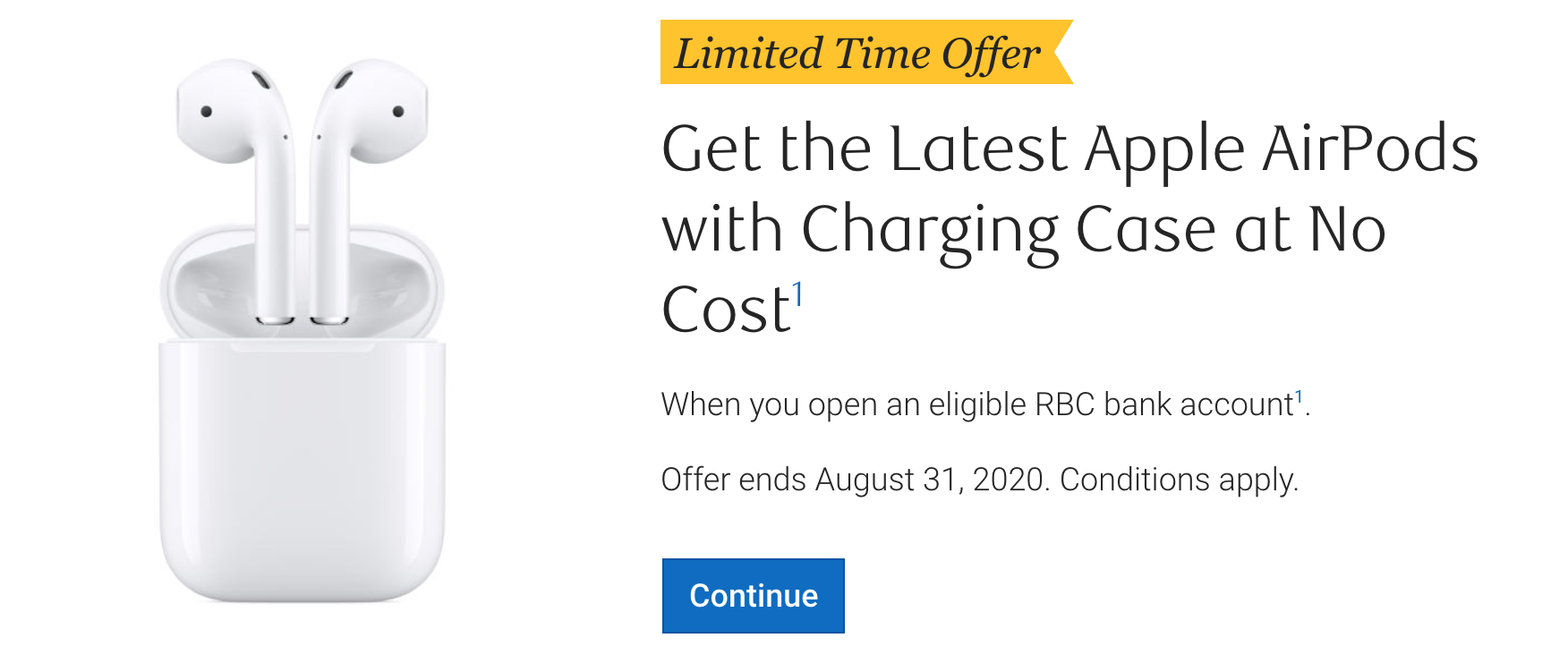
Task: Click the word Cost in the headline
Action: pos(726,310)
